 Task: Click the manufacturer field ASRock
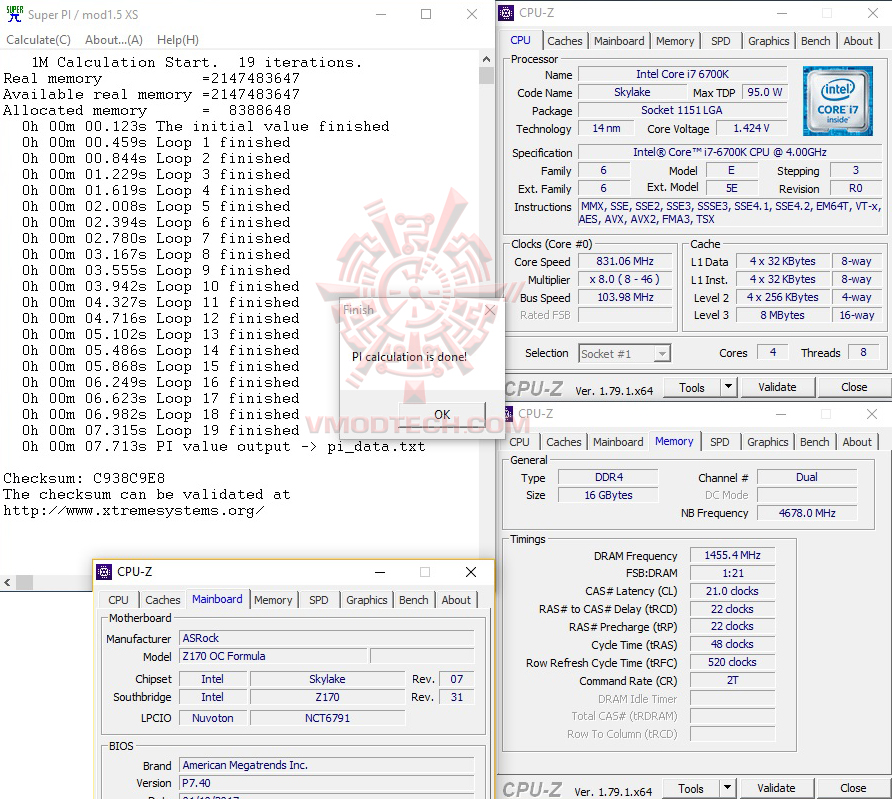click(x=327, y=638)
